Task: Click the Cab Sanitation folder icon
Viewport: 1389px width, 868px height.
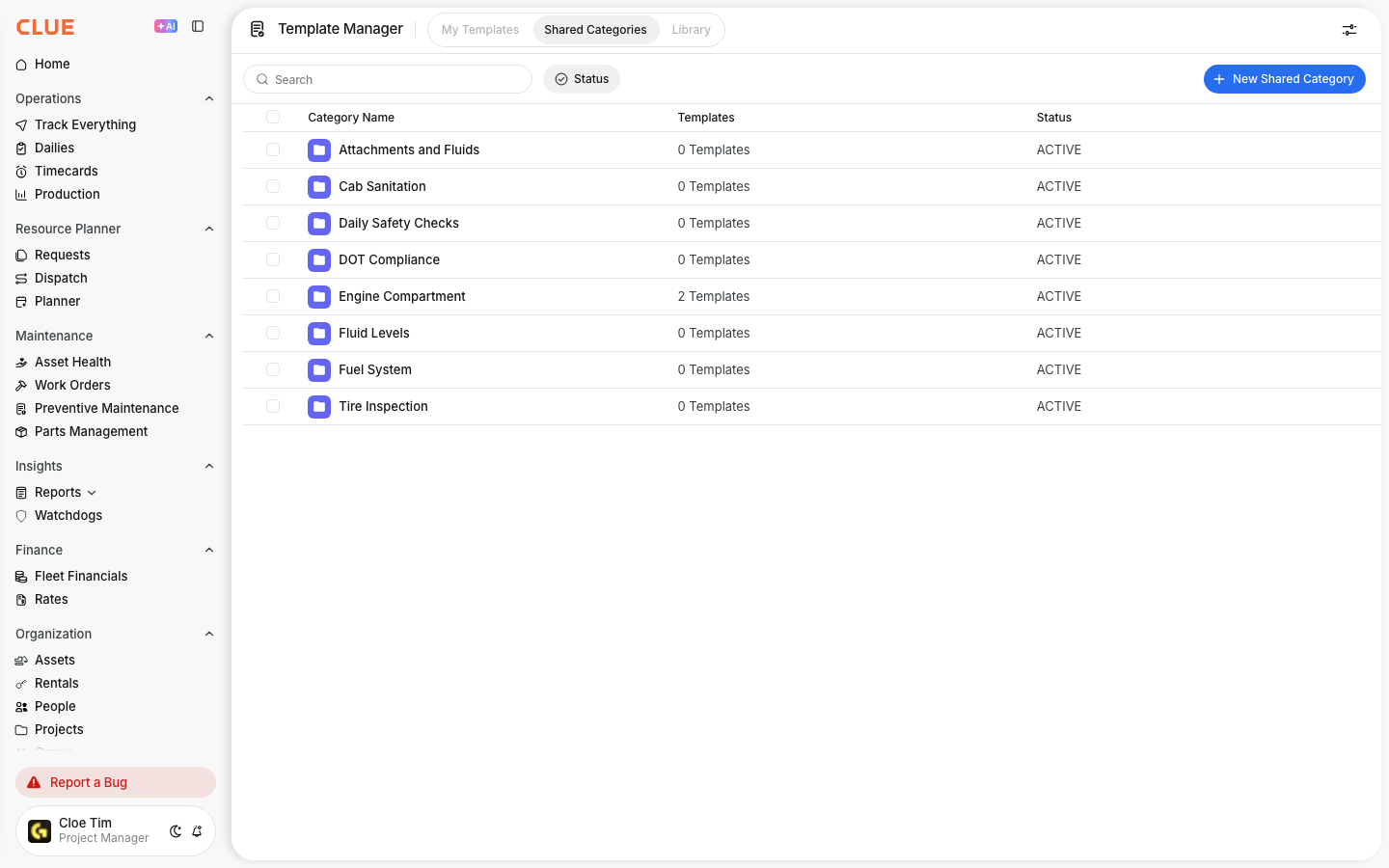Action: [319, 187]
